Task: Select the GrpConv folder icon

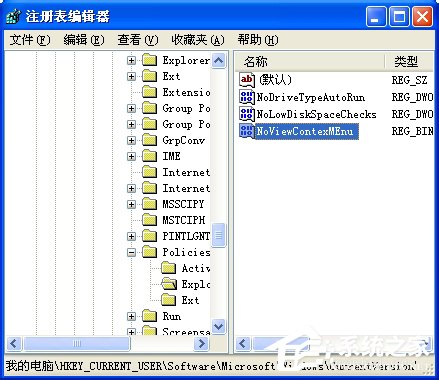Action: click(x=149, y=140)
